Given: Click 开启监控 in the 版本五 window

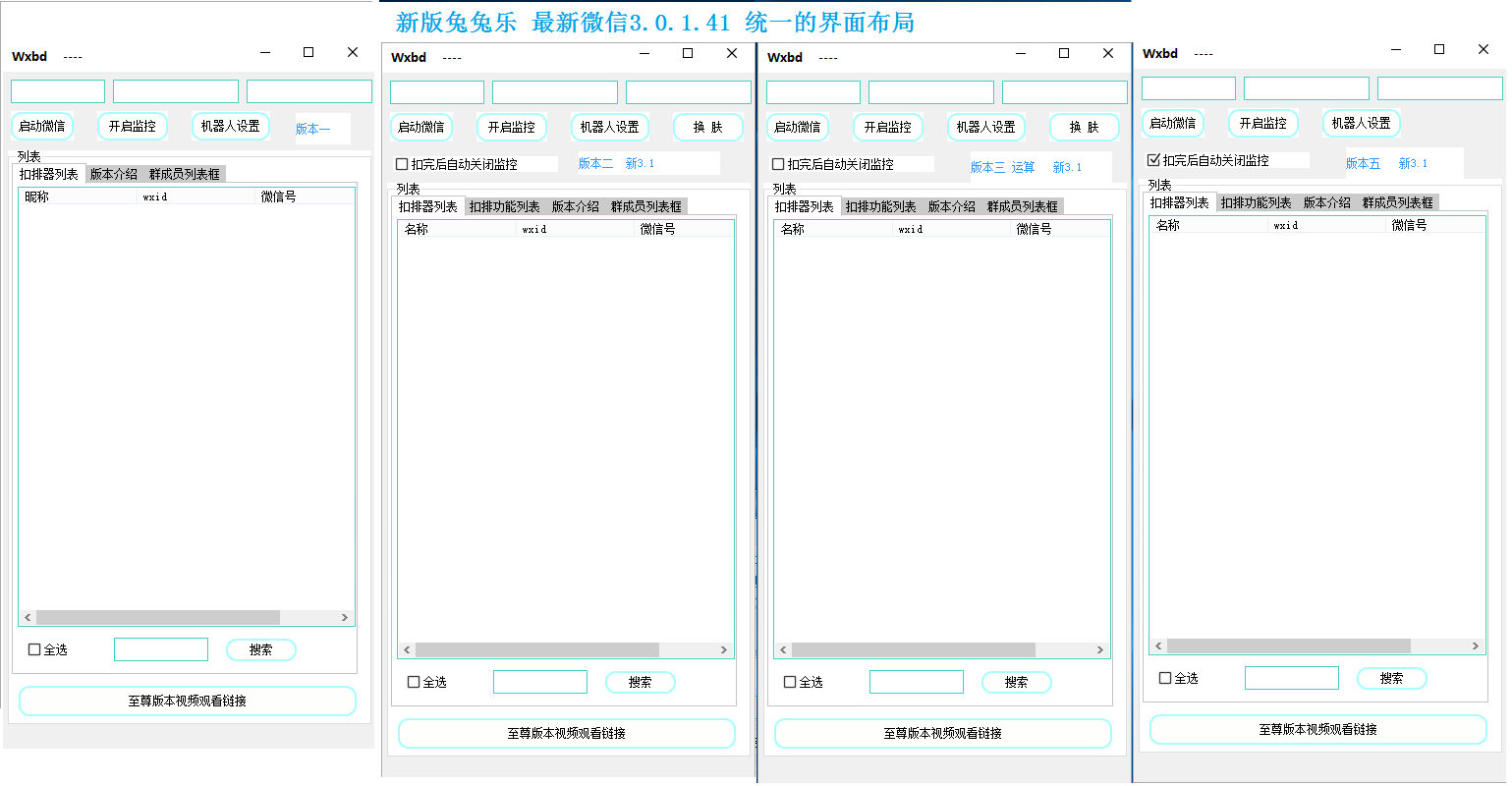Looking at the screenshot, I should [x=1263, y=124].
